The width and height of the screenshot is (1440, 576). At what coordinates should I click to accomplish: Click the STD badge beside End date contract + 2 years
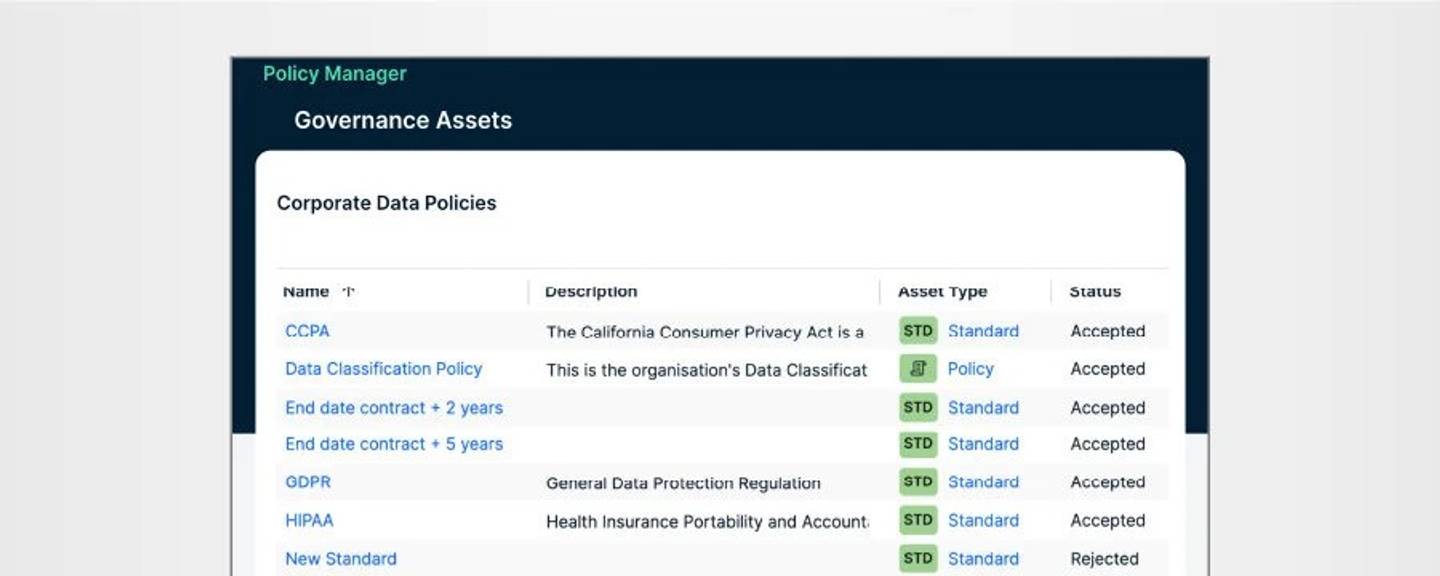[x=919, y=407]
